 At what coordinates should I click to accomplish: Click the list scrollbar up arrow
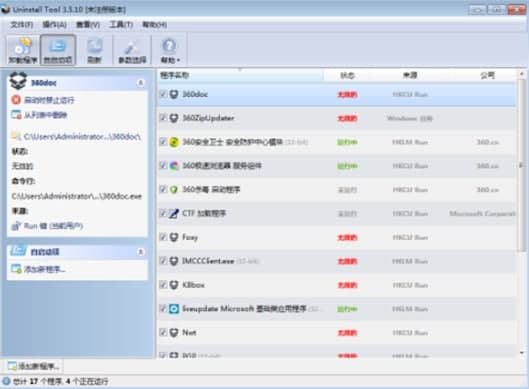[x=522, y=74]
